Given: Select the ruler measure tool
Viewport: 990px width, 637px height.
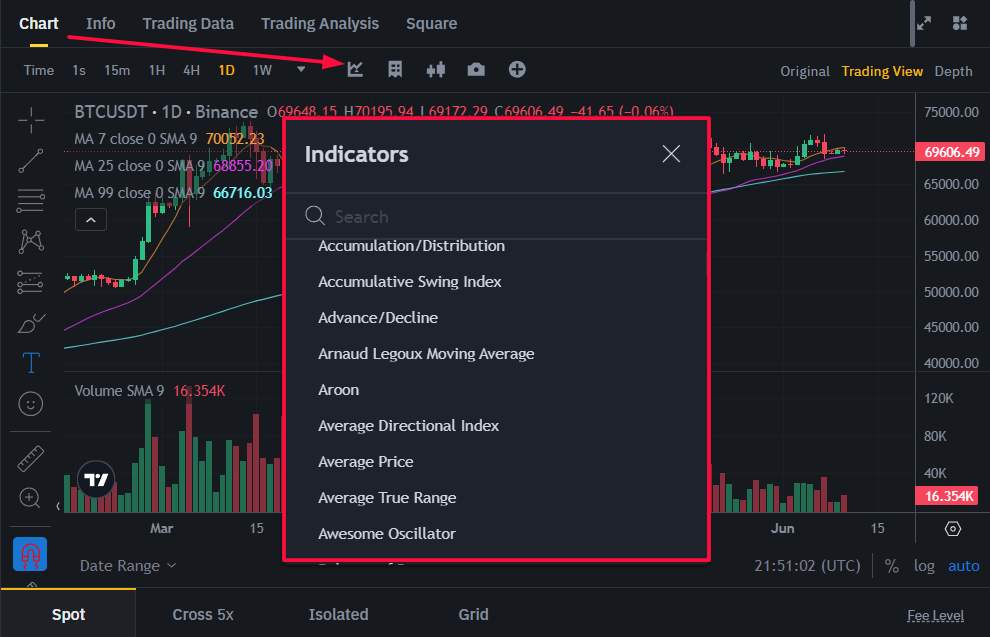Looking at the screenshot, I should pyautogui.click(x=30, y=459).
